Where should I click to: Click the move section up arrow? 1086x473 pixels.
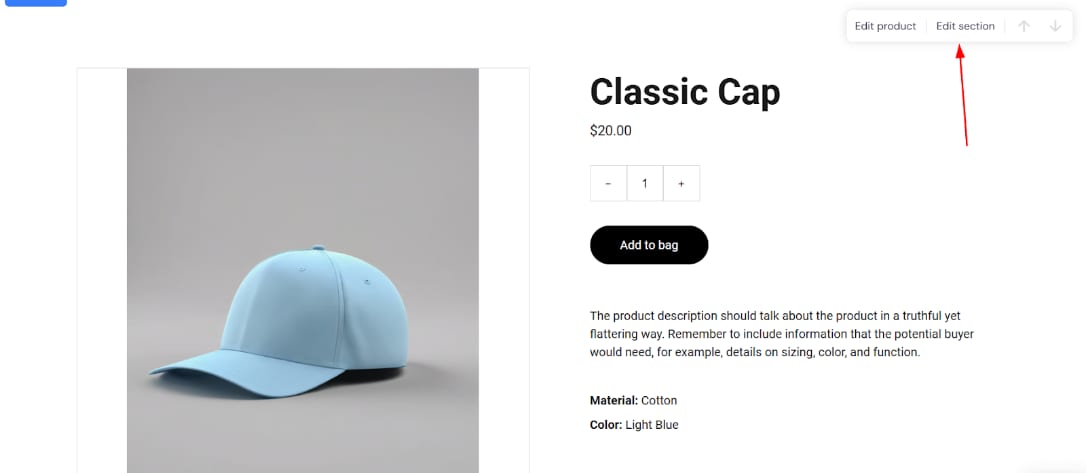[1024, 26]
